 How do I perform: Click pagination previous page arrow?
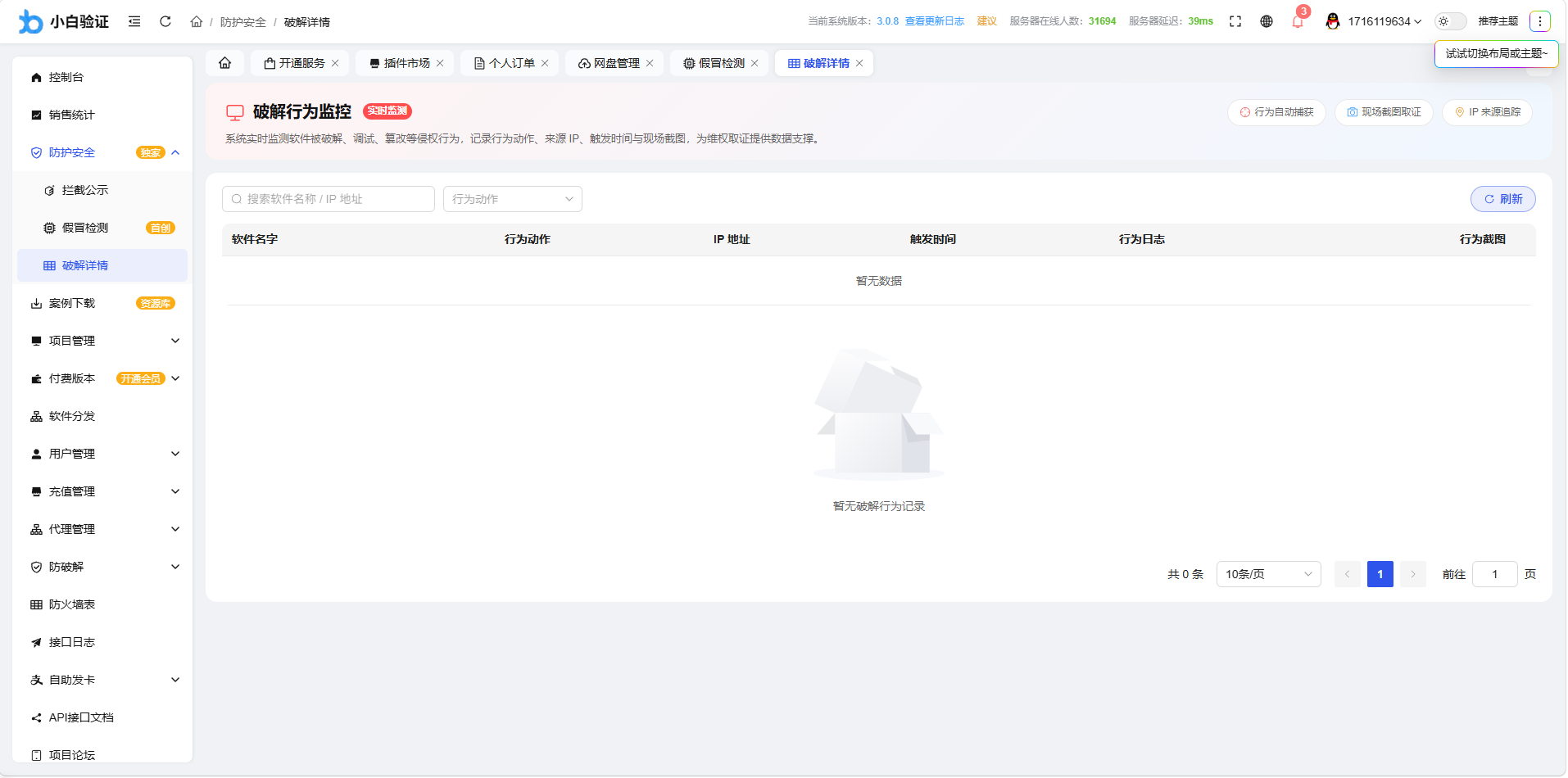click(x=1348, y=574)
